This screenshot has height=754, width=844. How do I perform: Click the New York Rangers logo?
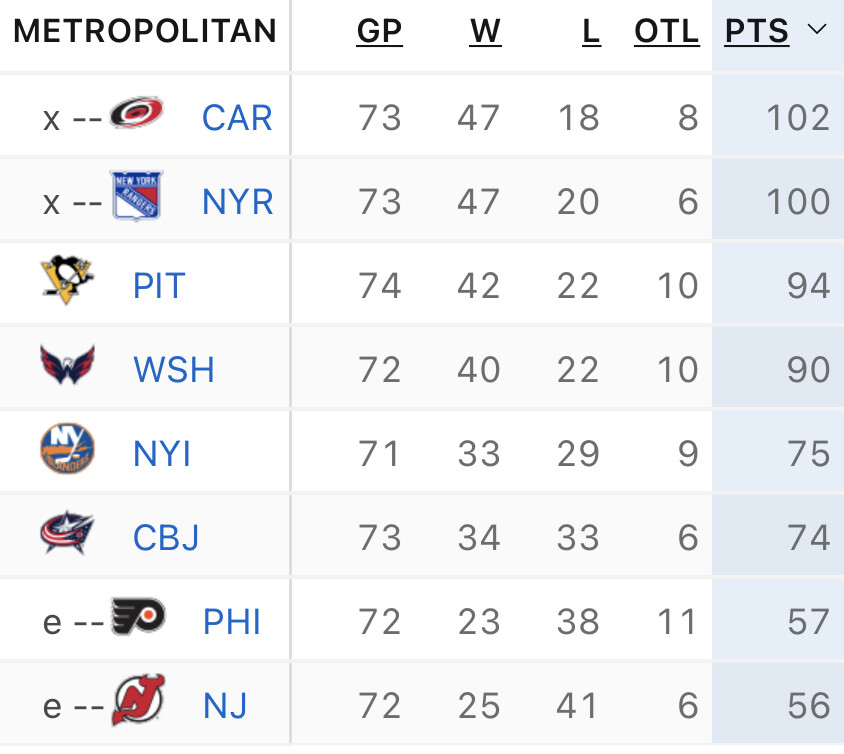click(x=137, y=197)
